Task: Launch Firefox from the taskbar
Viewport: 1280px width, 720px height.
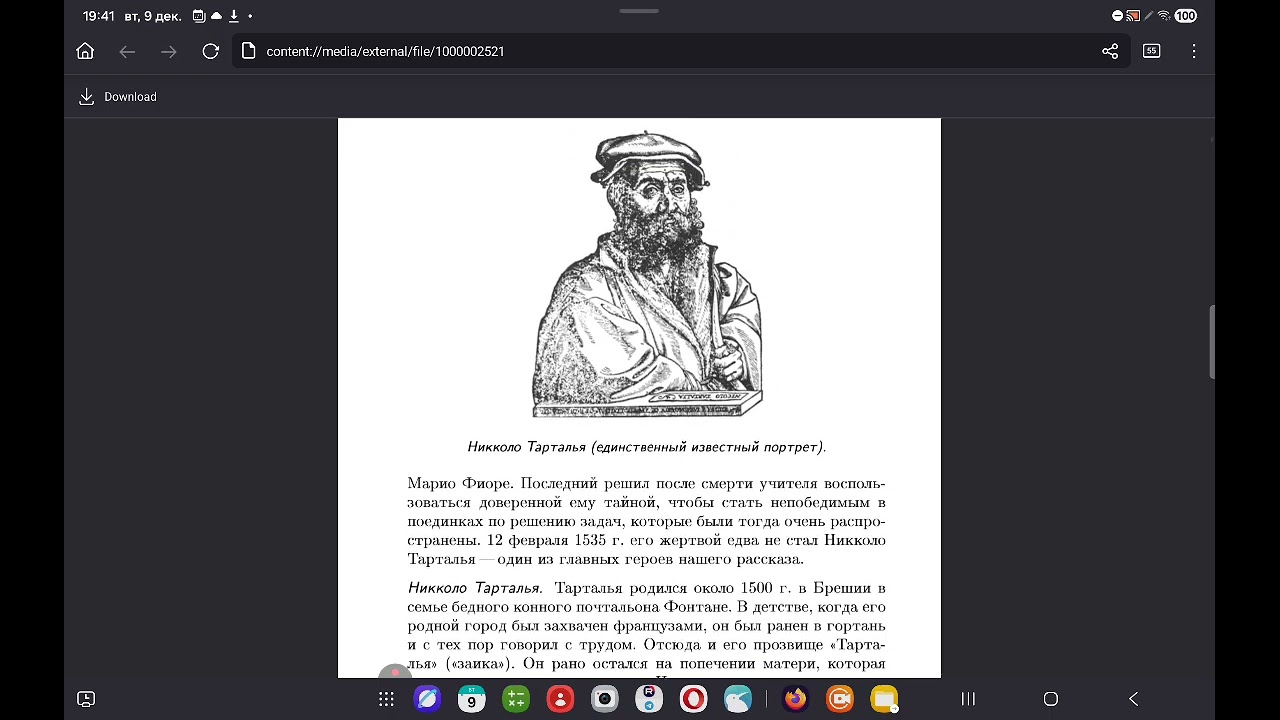Action: [x=795, y=699]
